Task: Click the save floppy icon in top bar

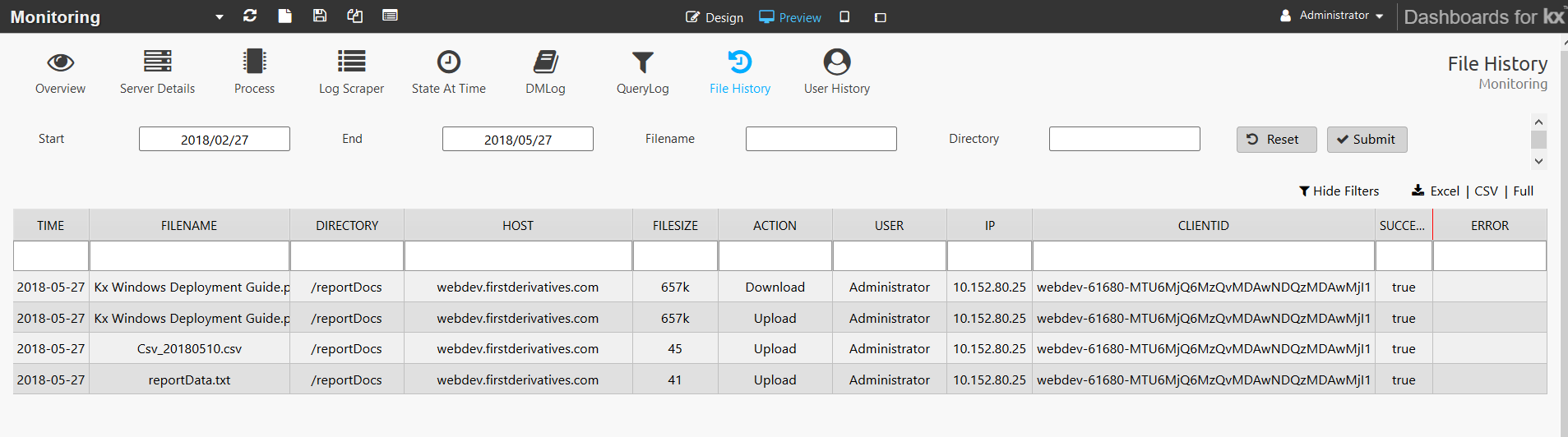Action: point(320,16)
